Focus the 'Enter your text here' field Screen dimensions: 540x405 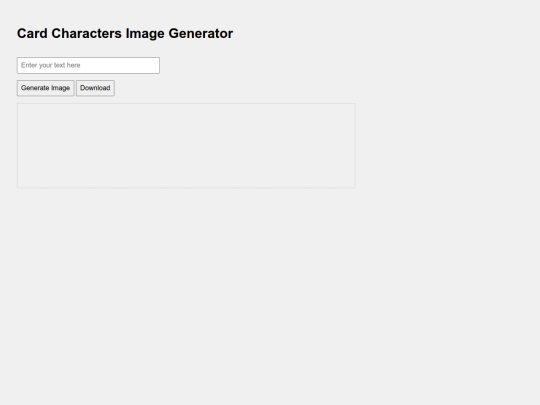[88, 65]
